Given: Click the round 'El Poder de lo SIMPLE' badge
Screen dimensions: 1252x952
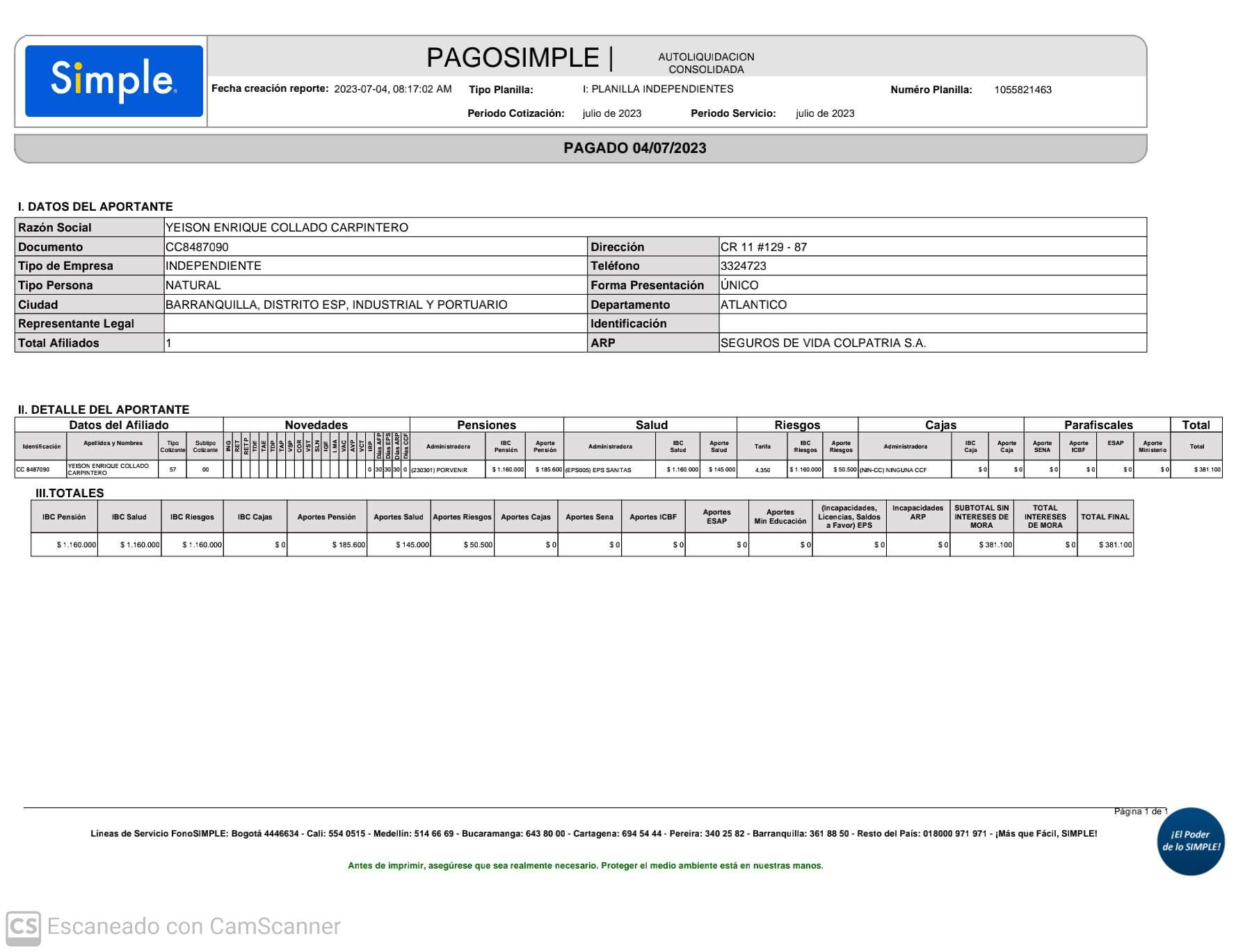Looking at the screenshot, I should 1190,841.
